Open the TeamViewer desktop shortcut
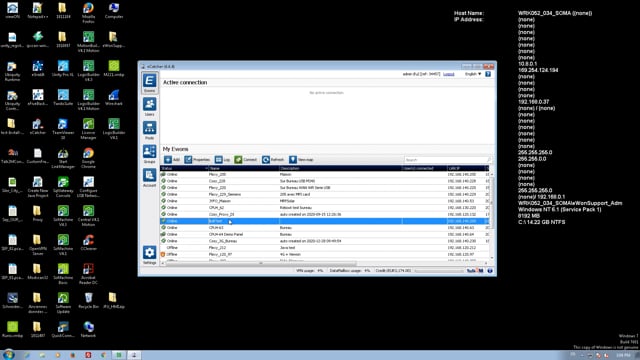This screenshot has width=640, height=360. 63,129
